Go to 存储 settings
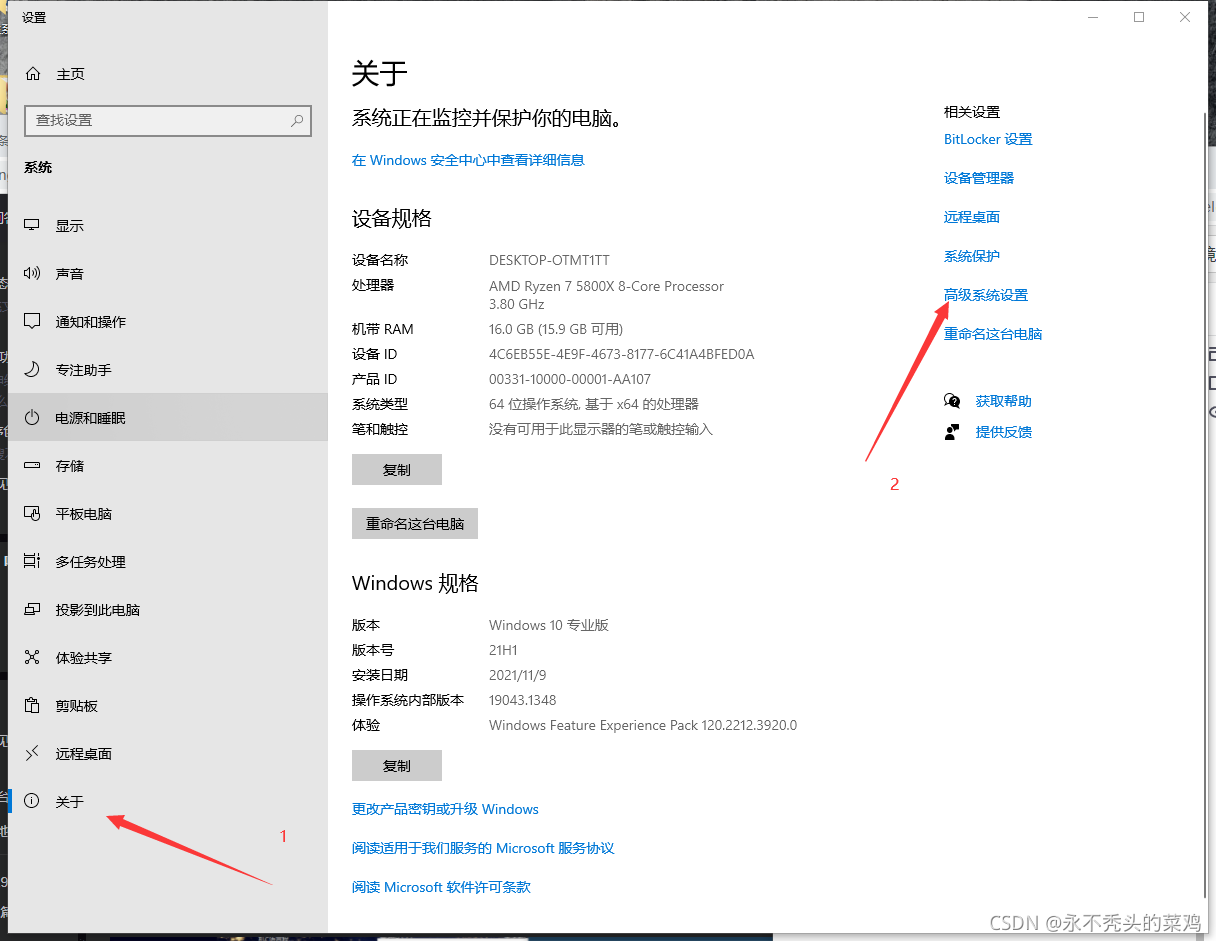1216x941 pixels. tap(168, 466)
